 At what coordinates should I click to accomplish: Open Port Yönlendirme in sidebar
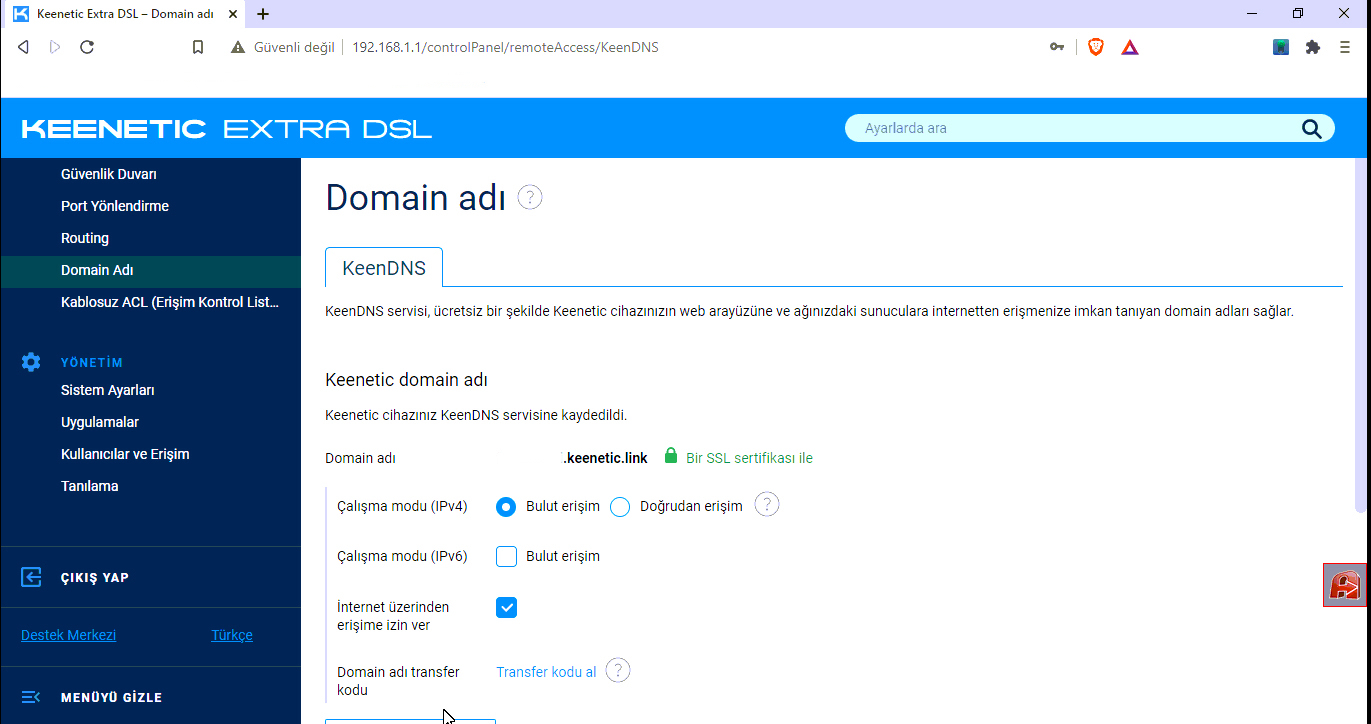[115, 206]
